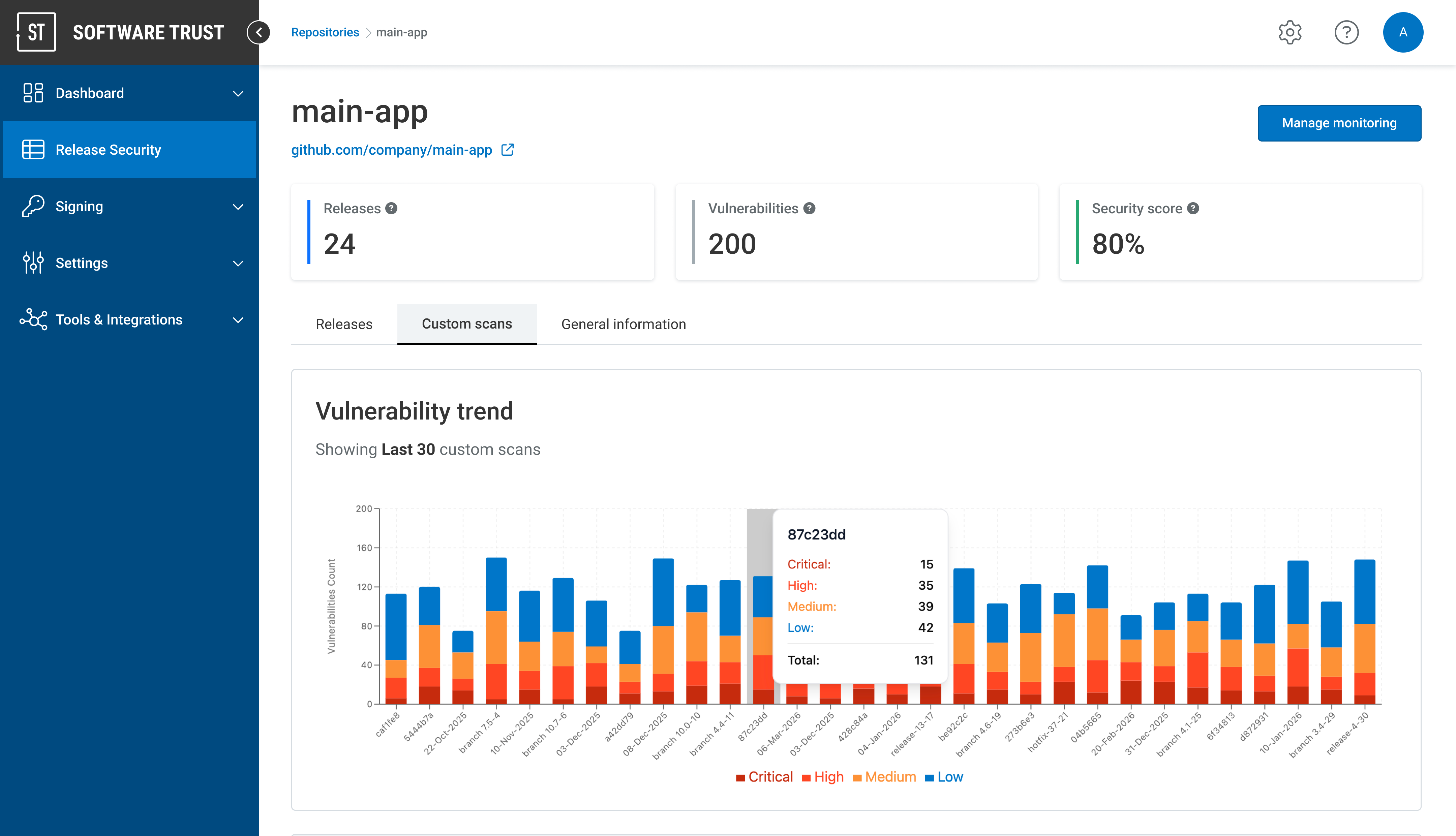Click the 10-Jan-2026 bar in the chart

(1298, 632)
